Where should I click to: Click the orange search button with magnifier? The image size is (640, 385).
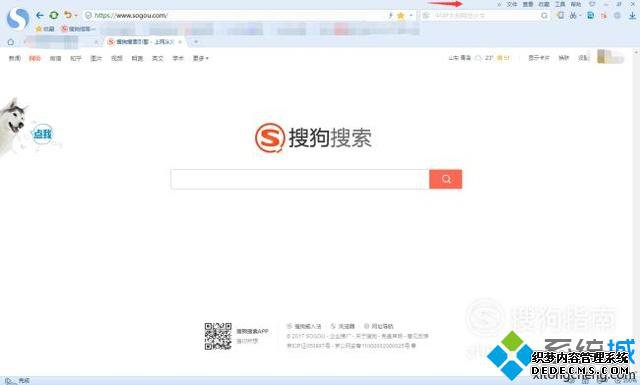coord(446,179)
